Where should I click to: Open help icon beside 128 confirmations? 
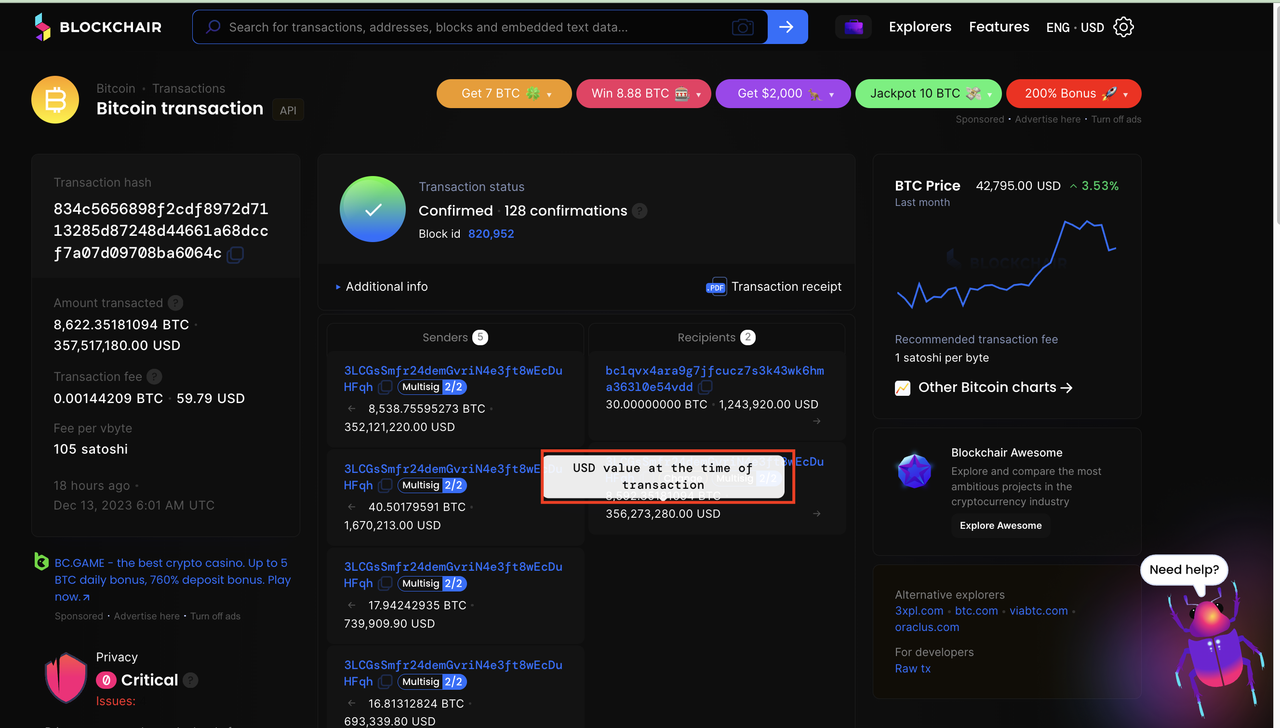(x=640, y=211)
